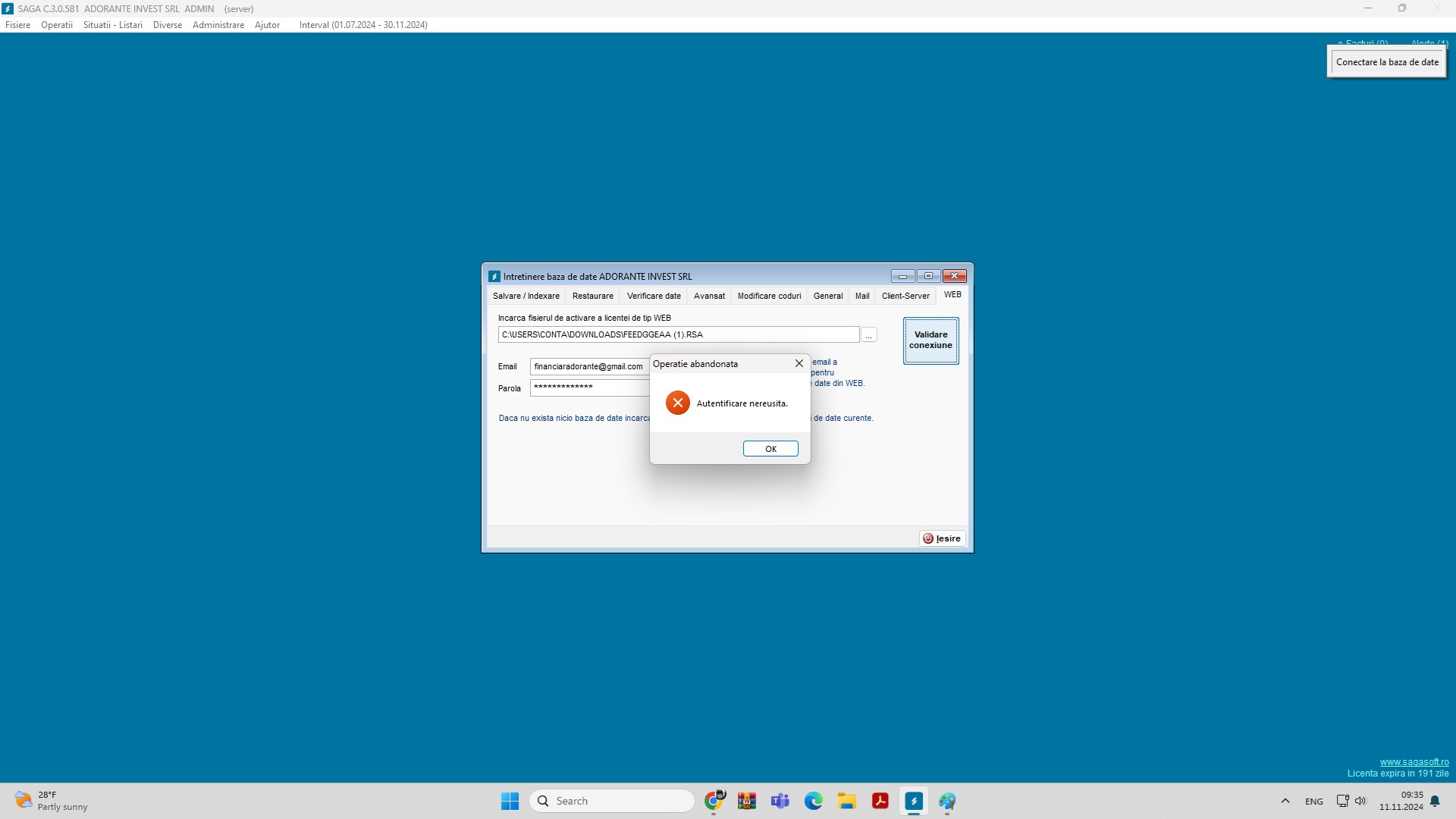The image size is (1456, 819).
Task: Click Licenta expira in 191 zile text
Action: coord(1398,773)
